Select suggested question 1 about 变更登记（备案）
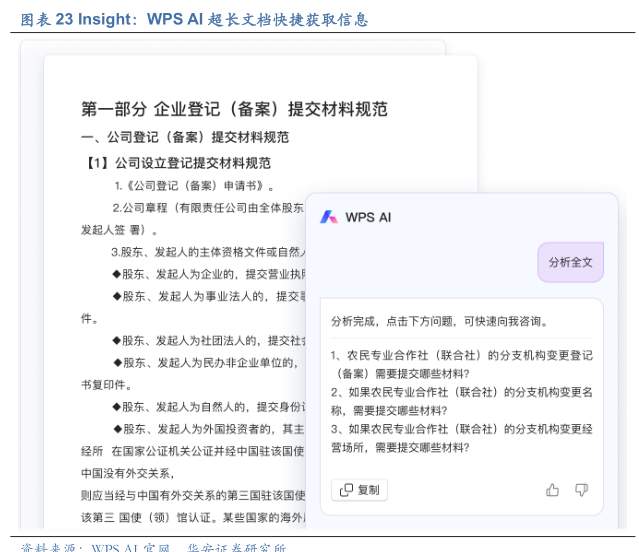This screenshot has width=639, height=552. pos(461,364)
